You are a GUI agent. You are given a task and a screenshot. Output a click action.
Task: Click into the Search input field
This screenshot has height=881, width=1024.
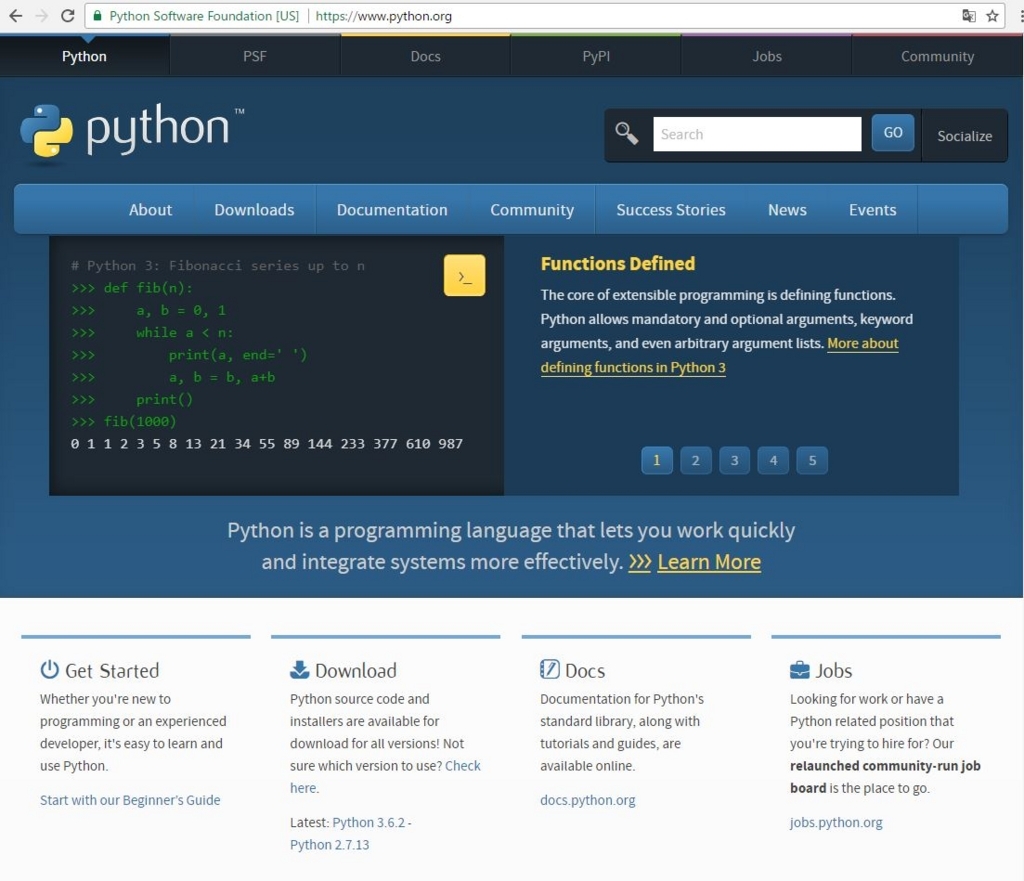757,134
